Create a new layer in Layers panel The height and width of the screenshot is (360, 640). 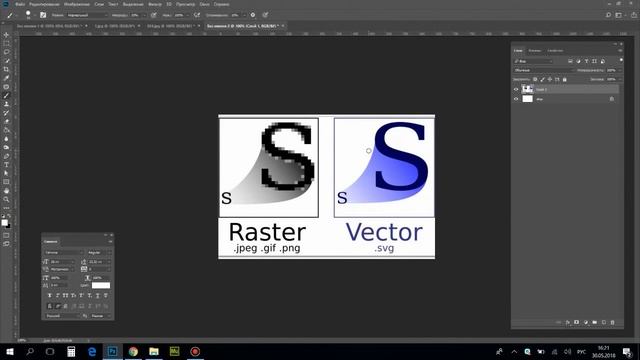pos(604,322)
